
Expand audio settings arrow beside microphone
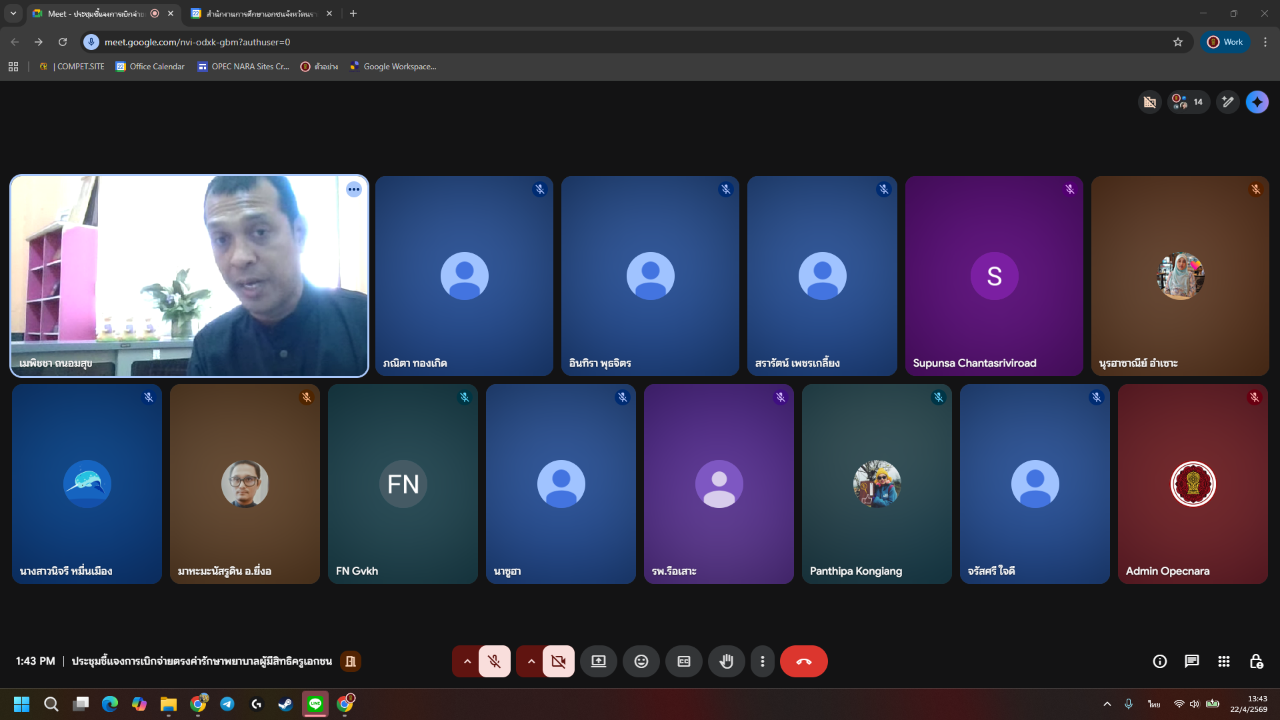pyautogui.click(x=467, y=661)
